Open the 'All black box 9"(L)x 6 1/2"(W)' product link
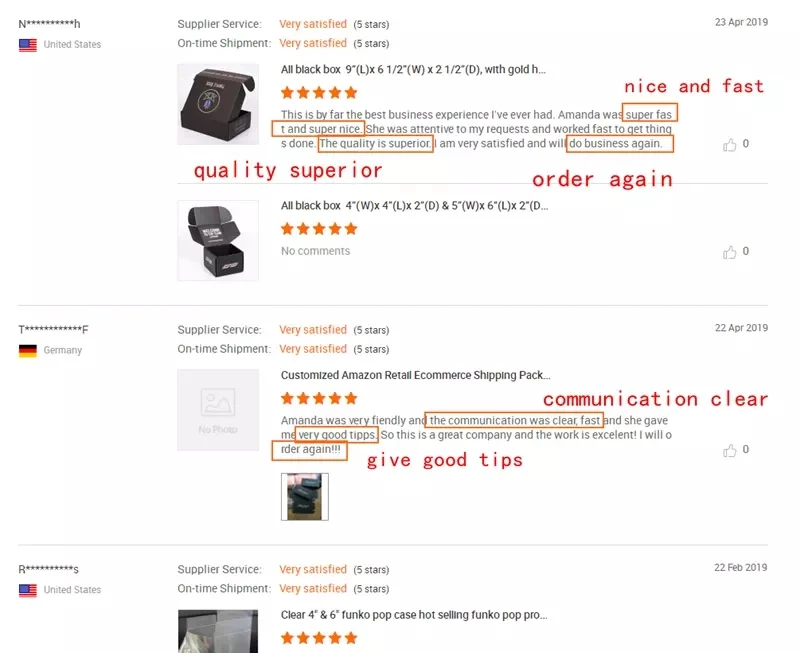Viewport: 800px width, 653px height. click(413, 69)
